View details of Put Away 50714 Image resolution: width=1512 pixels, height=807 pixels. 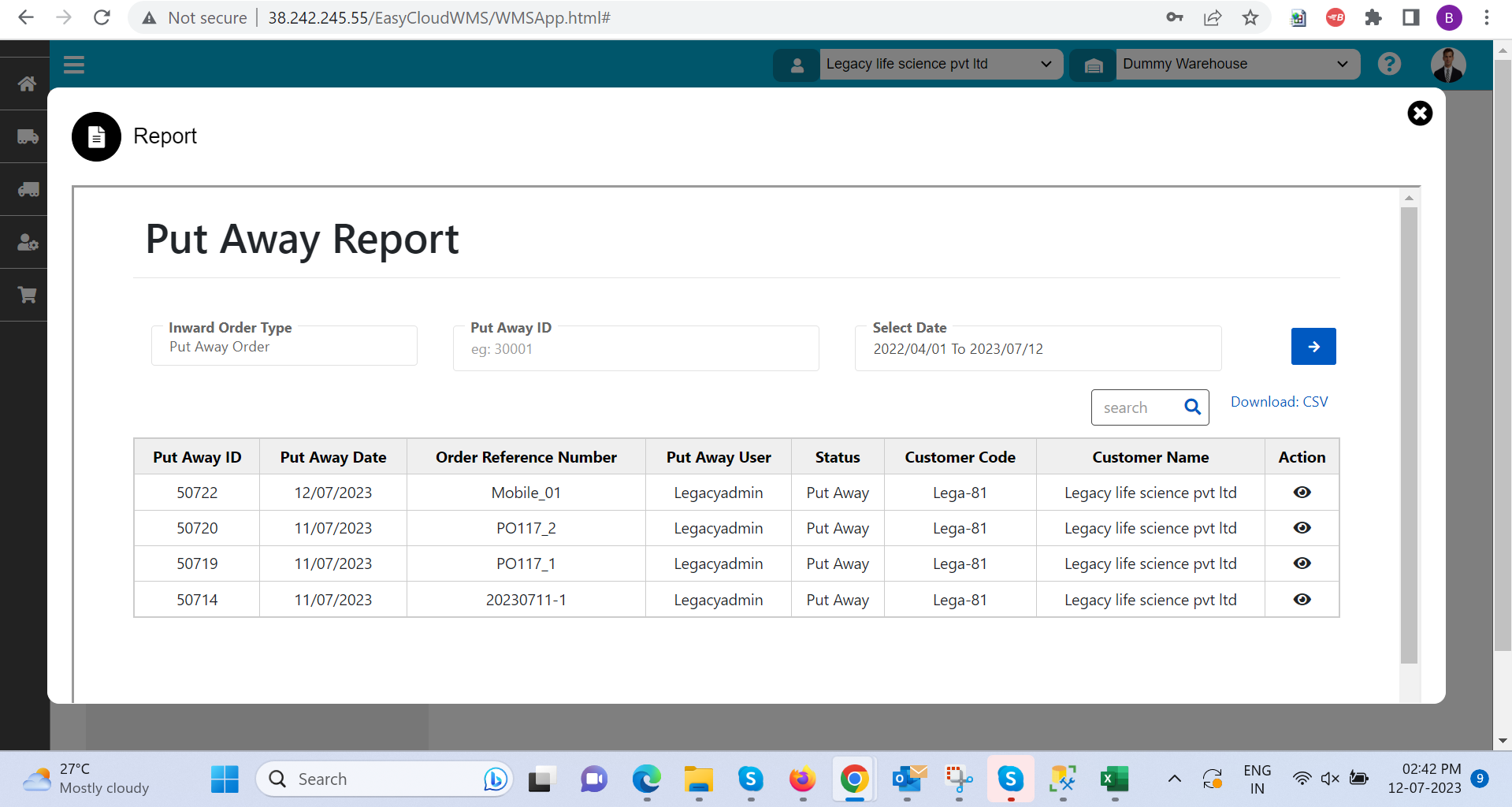pyautogui.click(x=1302, y=600)
